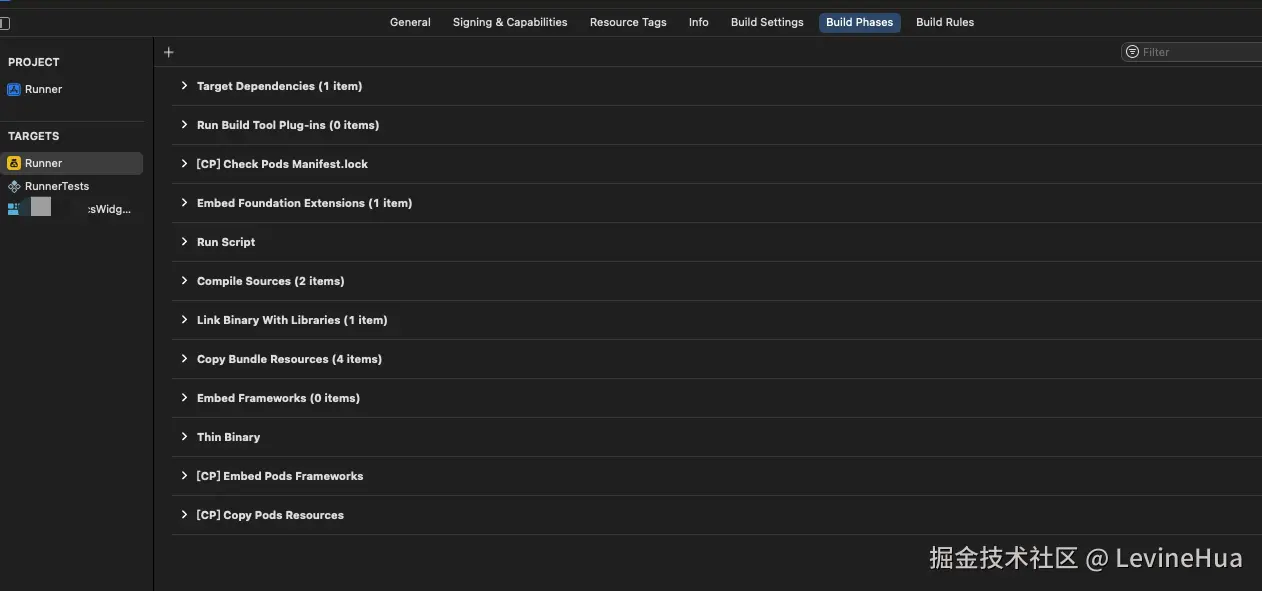This screenshot has height=591, width=1262.
Task: Click [CP] Check Pods Manifest.lock title
Action: click(x=282, y=164)
